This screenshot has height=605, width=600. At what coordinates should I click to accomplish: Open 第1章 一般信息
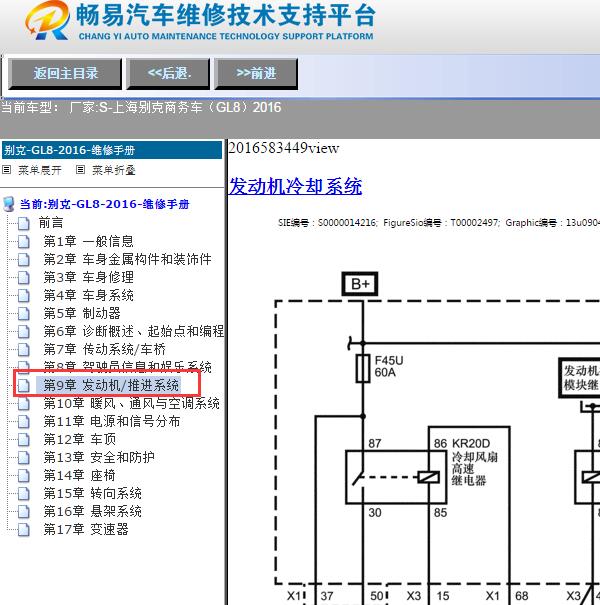(x=88, y=241)
